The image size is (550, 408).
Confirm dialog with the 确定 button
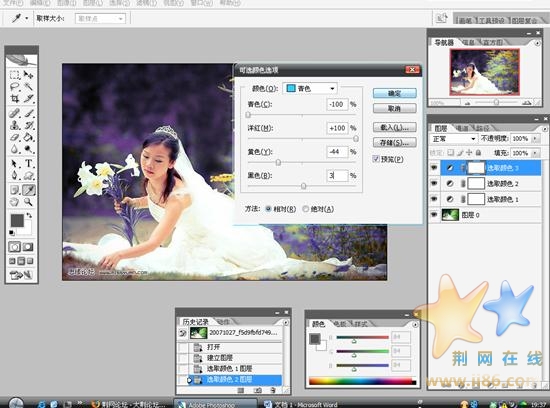pos(395,93)
